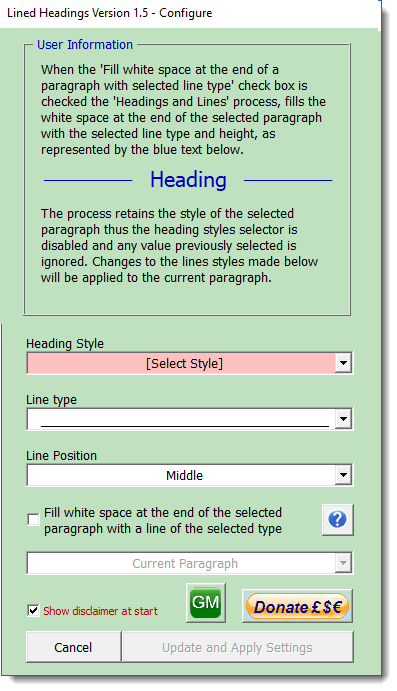Viewport: 397px width, 691px height.
Task: Click the Fill white space option text
Action: coord(163,520)
